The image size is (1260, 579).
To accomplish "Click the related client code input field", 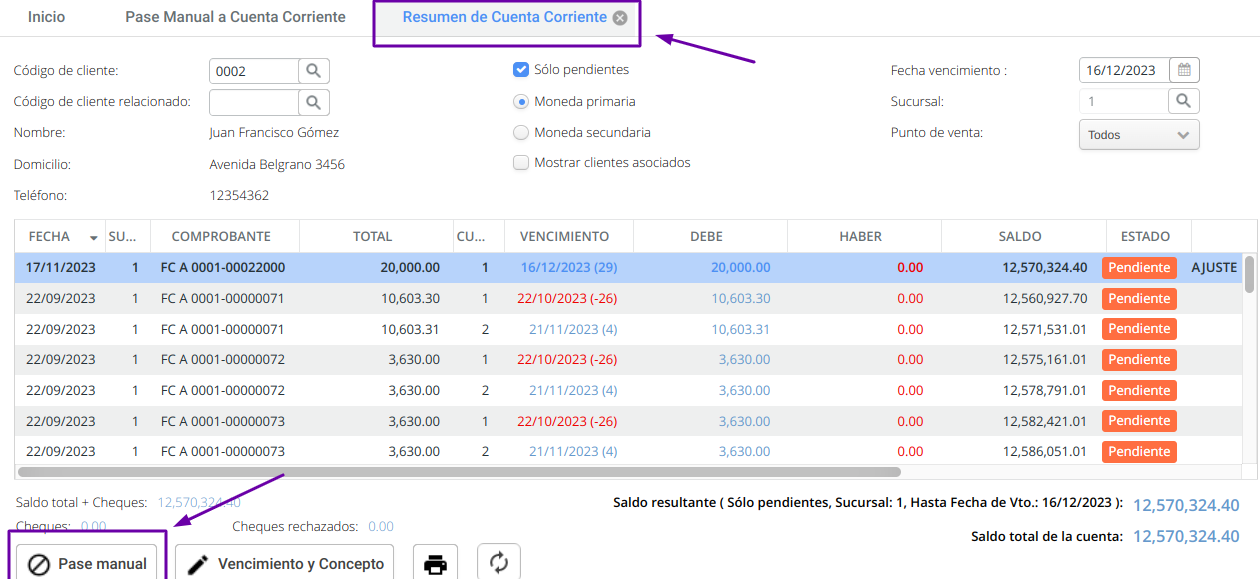I will [x=254, y=102].
